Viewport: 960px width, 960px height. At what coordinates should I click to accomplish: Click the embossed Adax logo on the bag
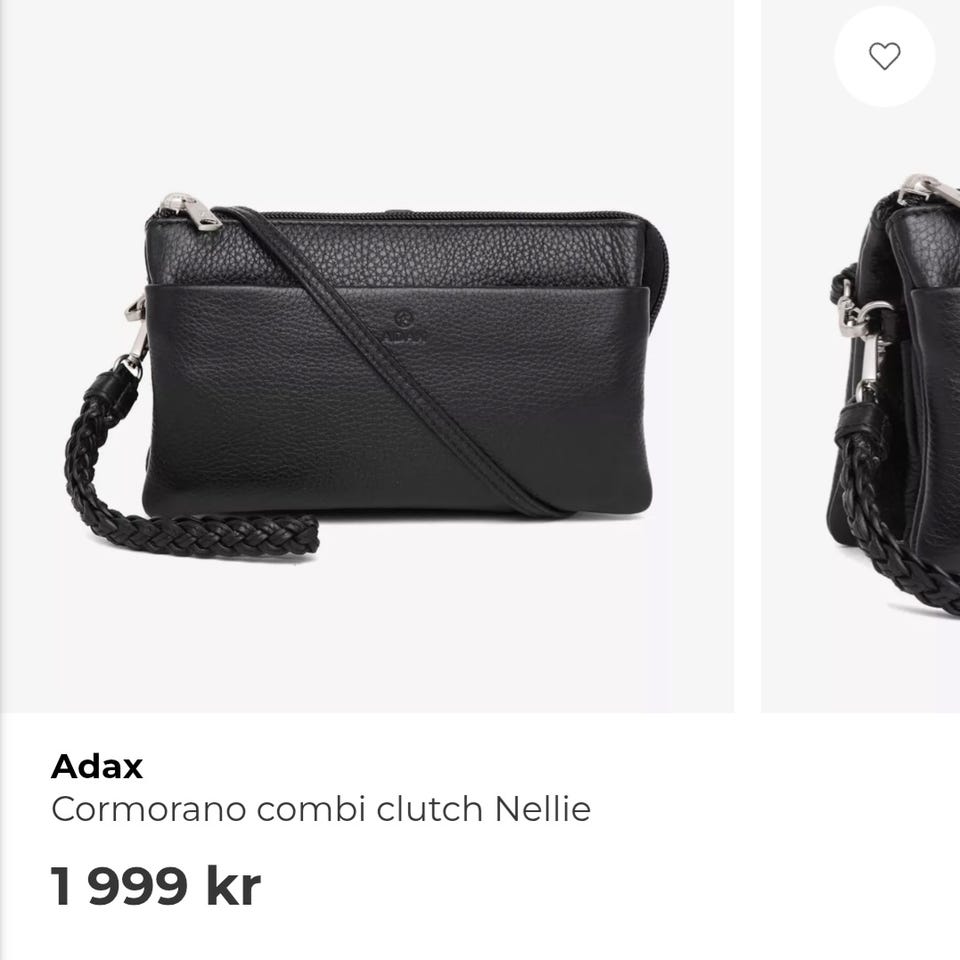402,328
